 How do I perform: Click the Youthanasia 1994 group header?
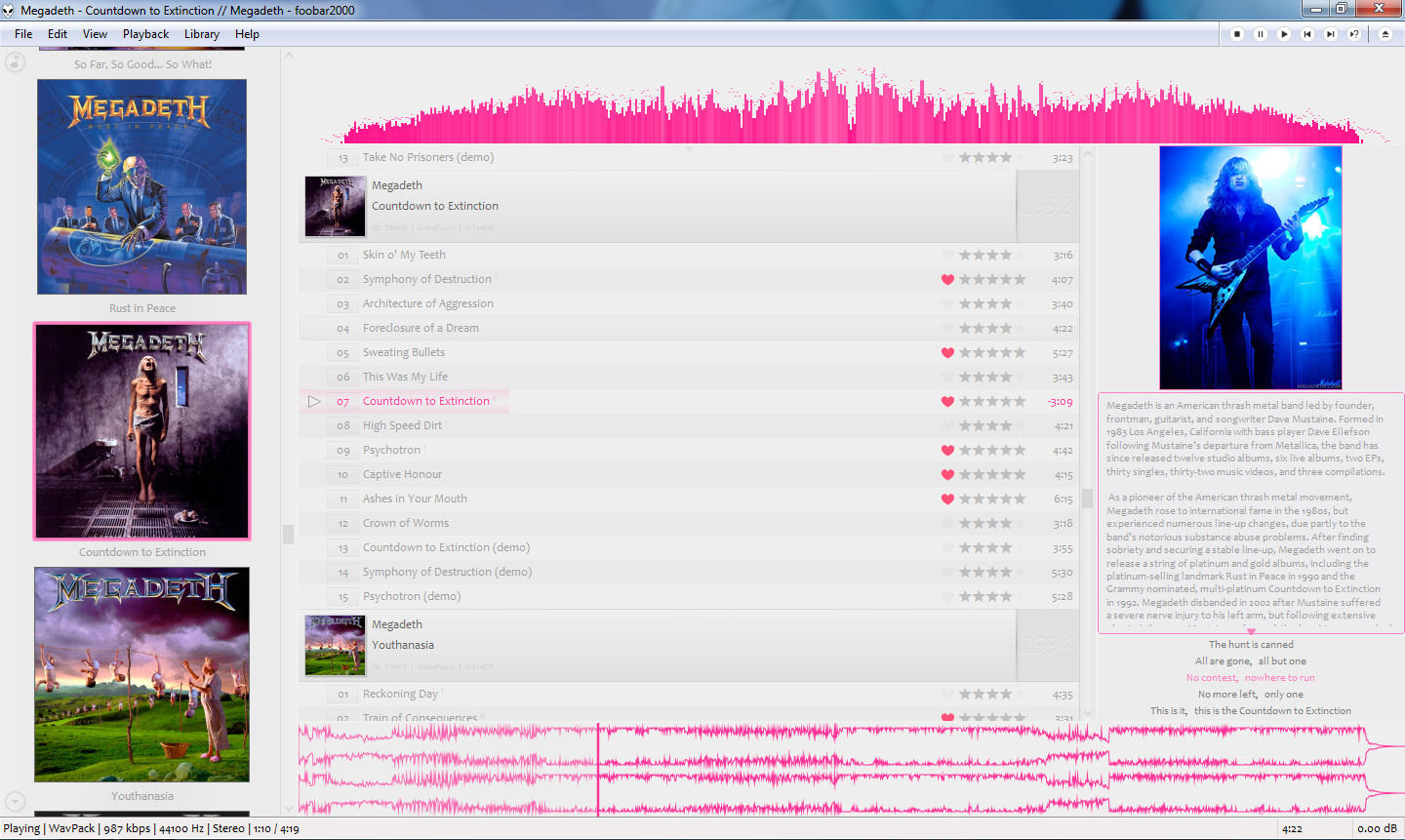[689, 645]
